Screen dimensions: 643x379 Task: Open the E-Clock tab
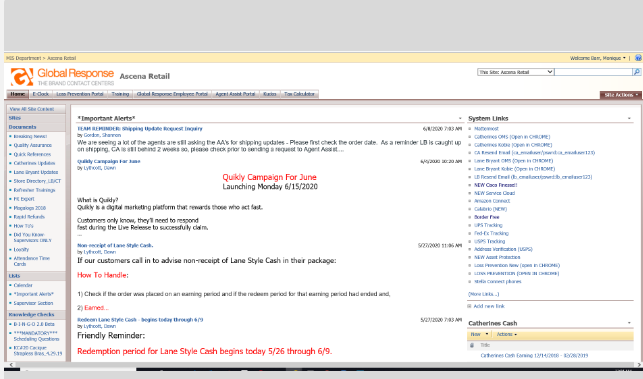click(x=41, y=94)
